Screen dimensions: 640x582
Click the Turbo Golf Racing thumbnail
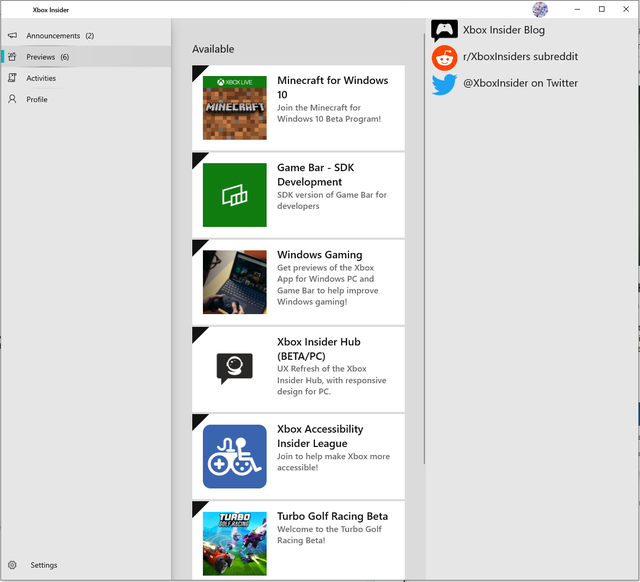235,544
